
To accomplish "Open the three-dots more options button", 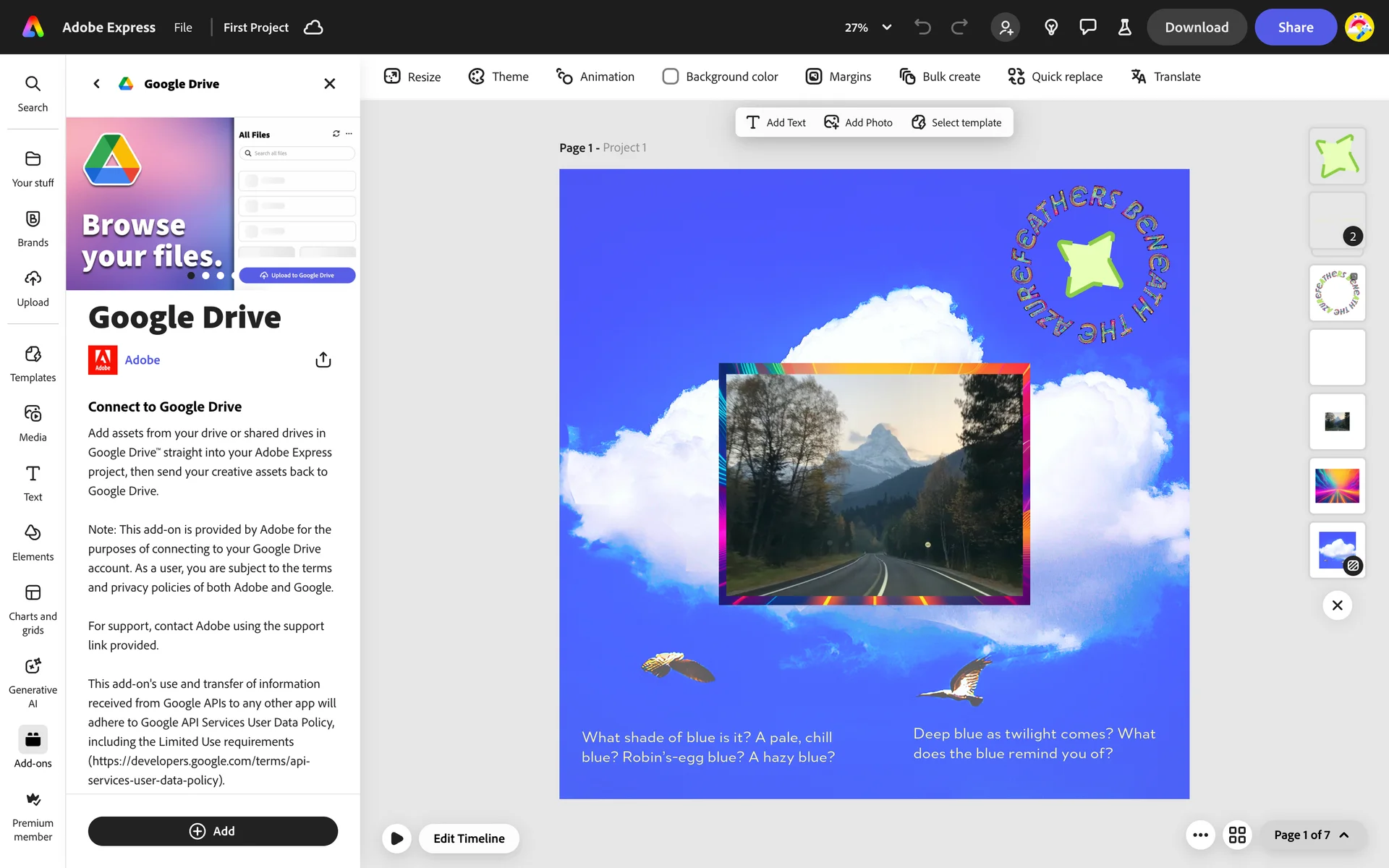I will (x=1200, y=835).
